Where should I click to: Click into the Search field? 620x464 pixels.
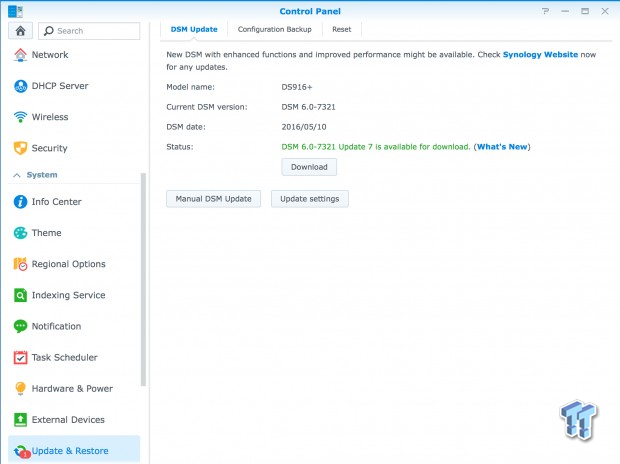click(x=89, y=31)
